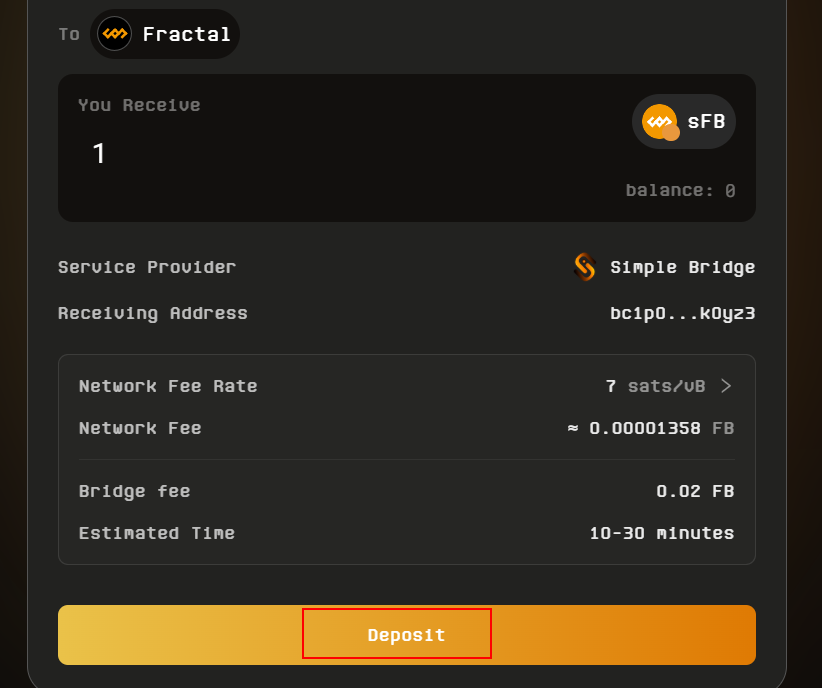Click the sFB token coin icon
Image resolution: width=822 pixels, height=688 pixels.
point(660,122)
